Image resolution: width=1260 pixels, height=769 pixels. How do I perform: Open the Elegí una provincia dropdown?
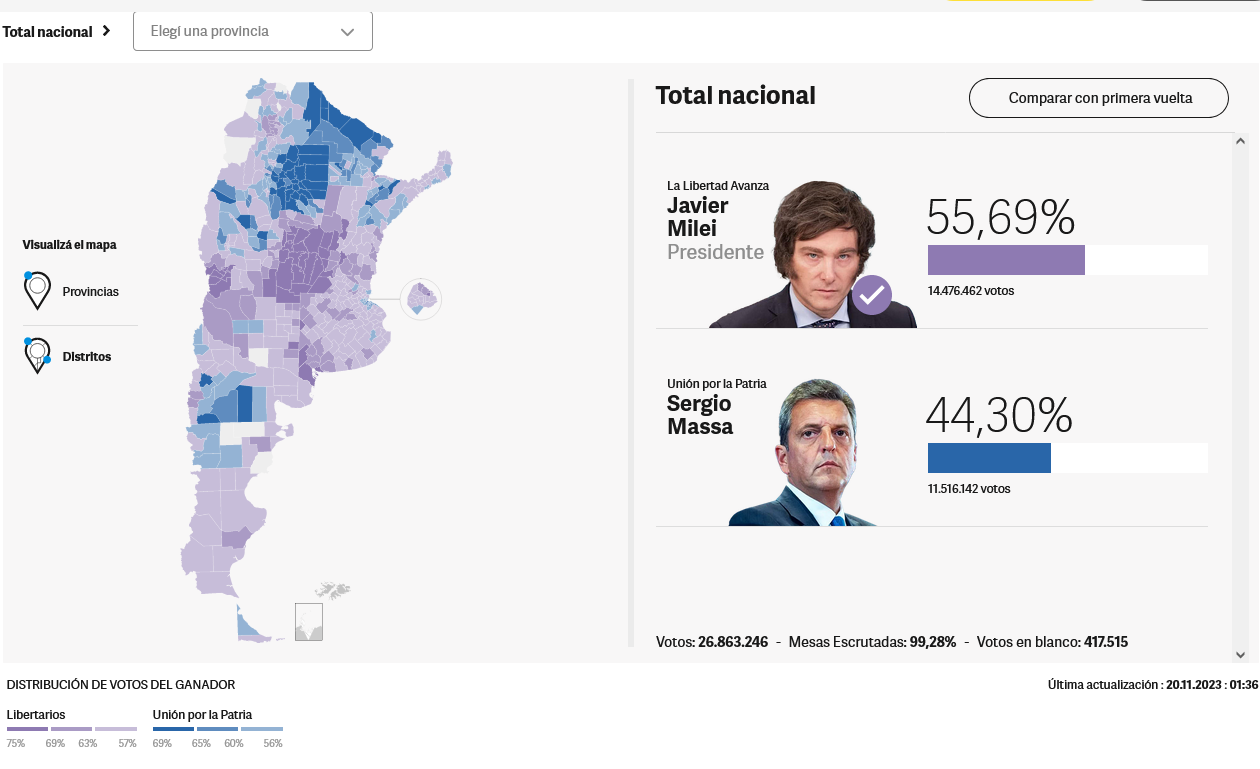pos(253,31)
